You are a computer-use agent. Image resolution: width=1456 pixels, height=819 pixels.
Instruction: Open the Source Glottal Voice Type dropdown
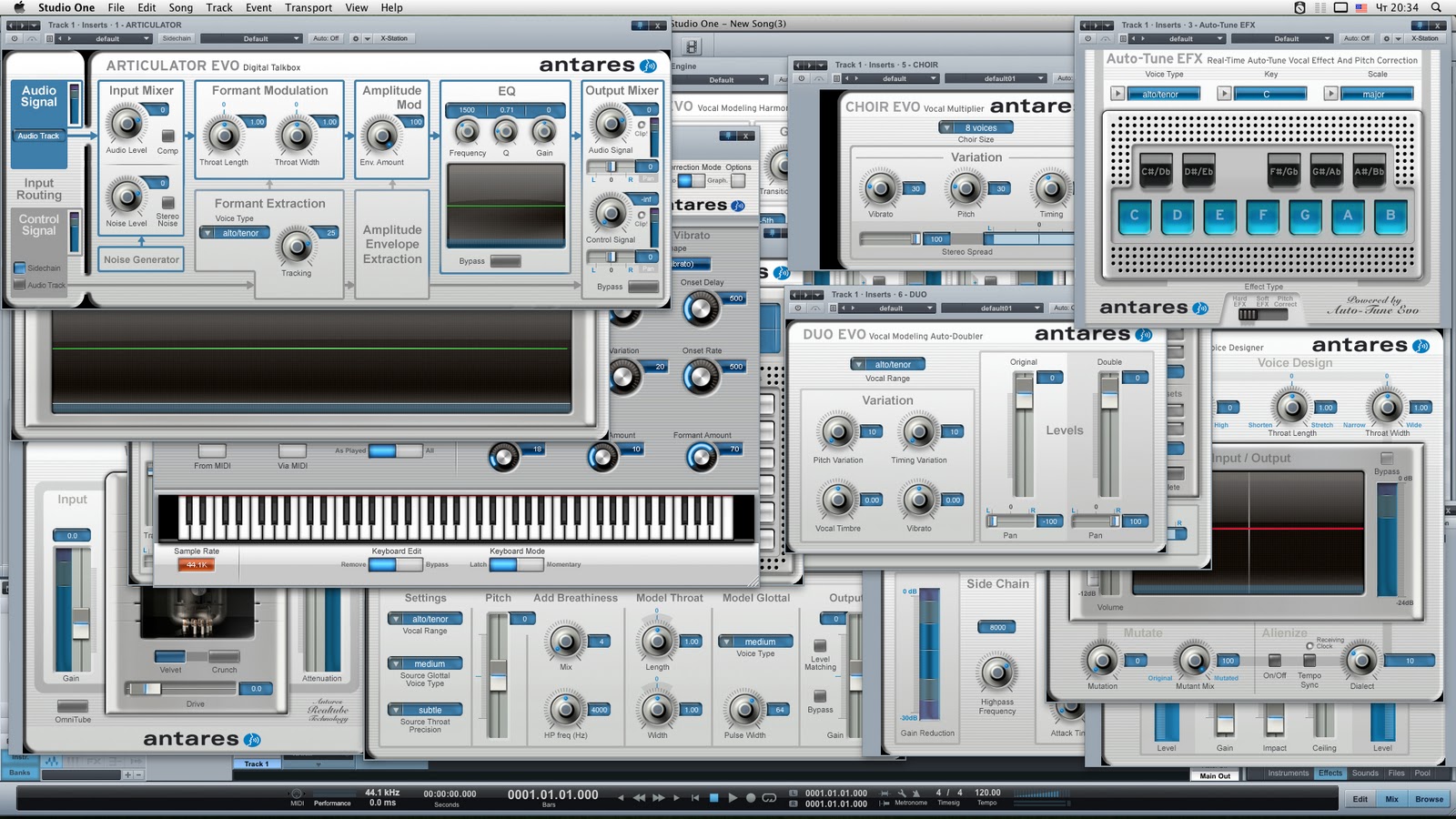click(425, 663)
